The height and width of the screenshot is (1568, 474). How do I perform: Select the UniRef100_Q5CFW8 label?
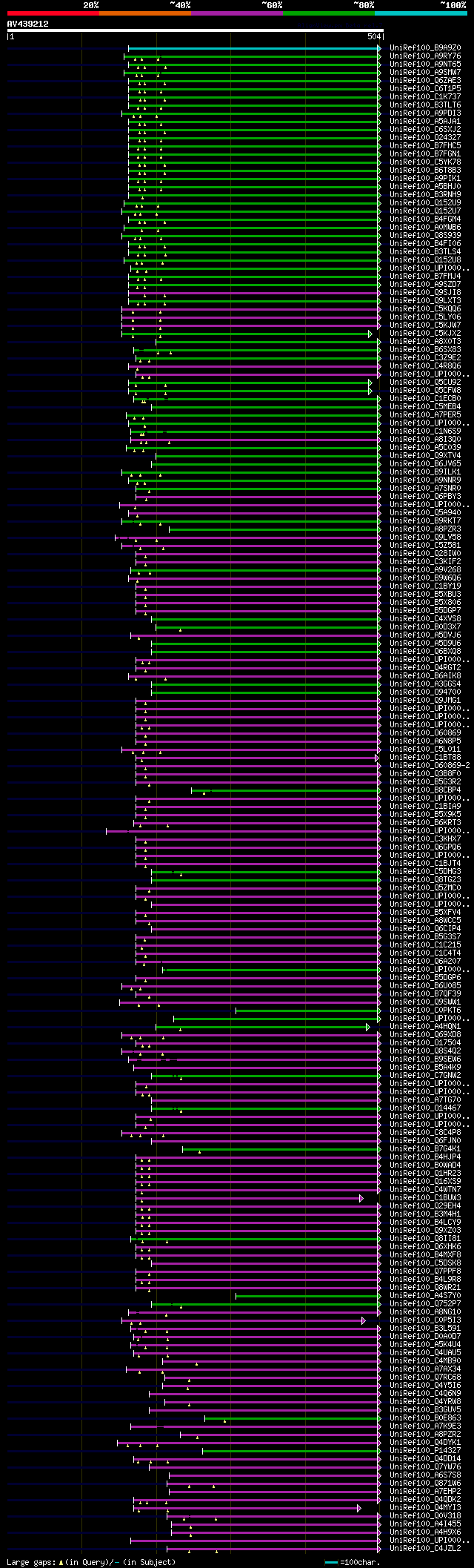point(425,391)
